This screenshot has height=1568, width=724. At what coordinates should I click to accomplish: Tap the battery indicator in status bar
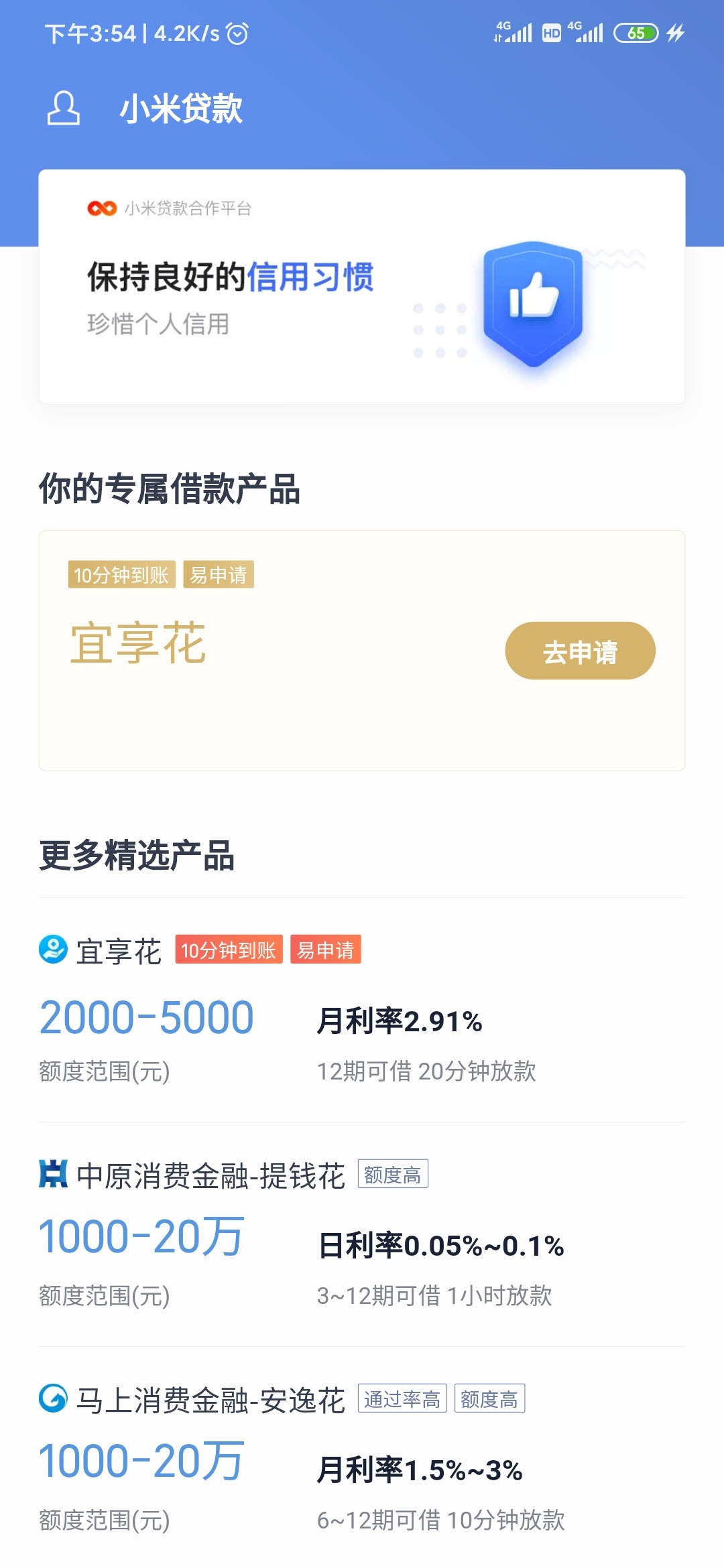pos(636,33)
